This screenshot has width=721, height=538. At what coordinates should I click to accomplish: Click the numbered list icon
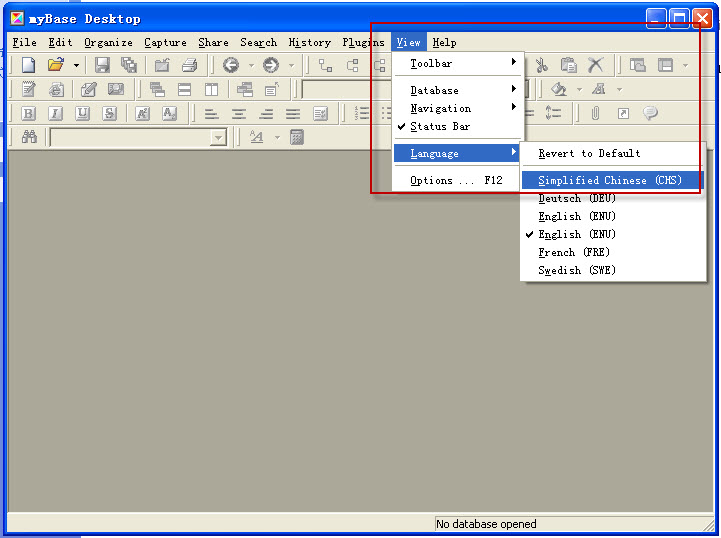pyautogui.click(x=362, y=113)
